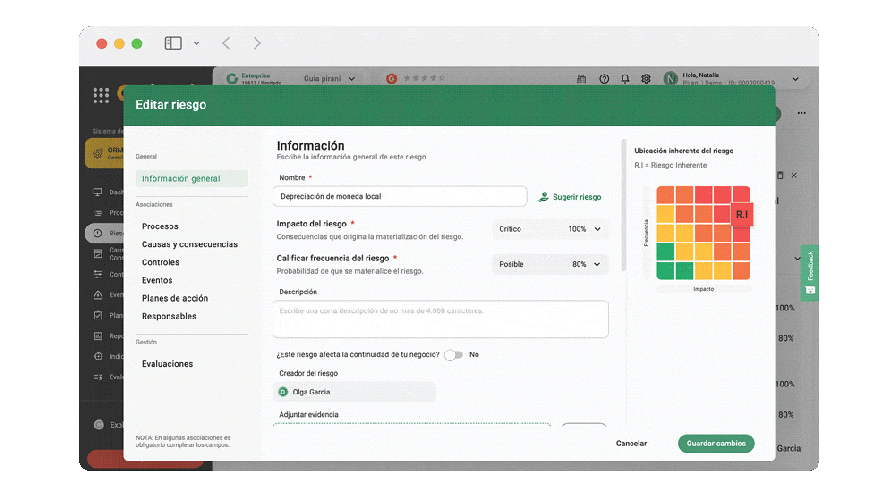
Task: Click Cancelar button
Action: (631, 443)
